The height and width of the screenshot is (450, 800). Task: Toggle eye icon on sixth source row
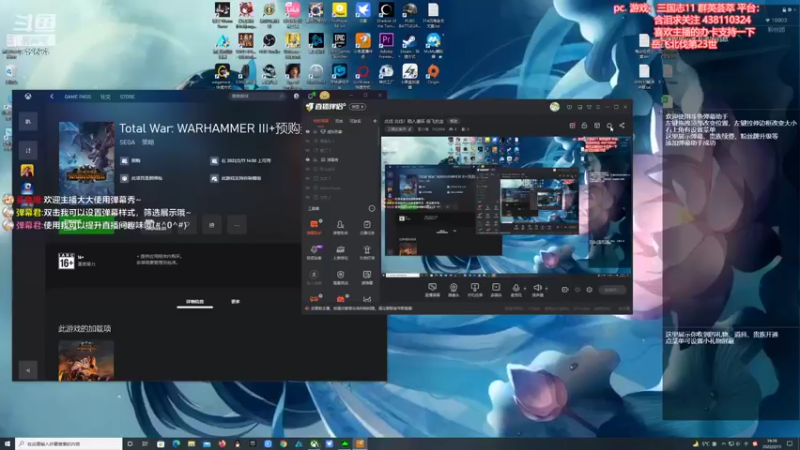tap(308, 179)
